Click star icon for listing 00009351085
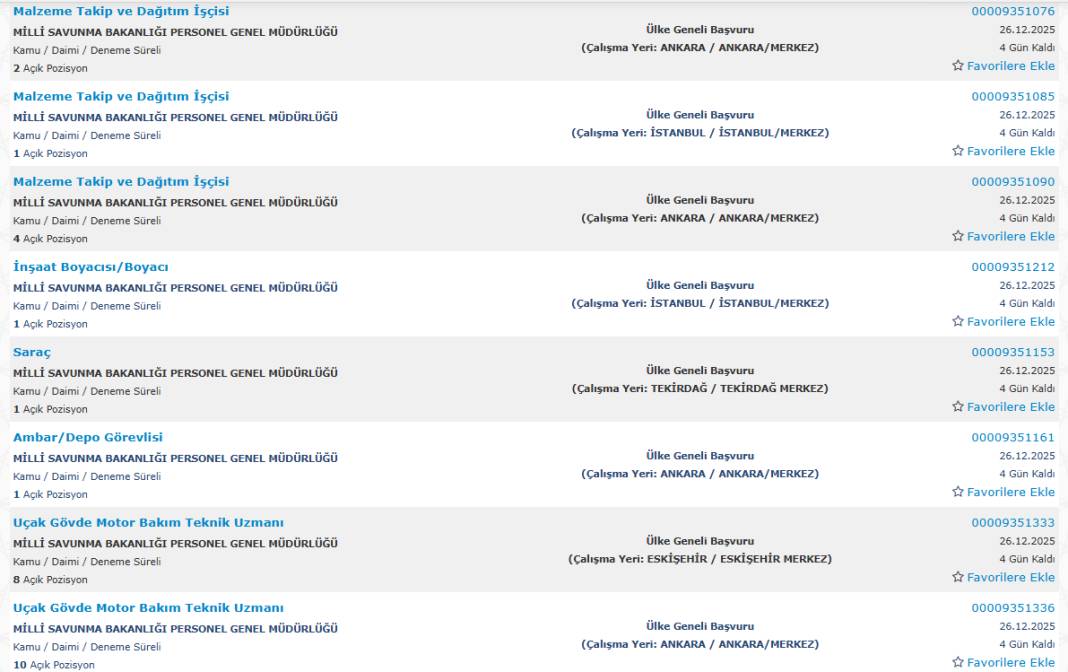This screenshot has height=672, width=1068. [958, 151]
